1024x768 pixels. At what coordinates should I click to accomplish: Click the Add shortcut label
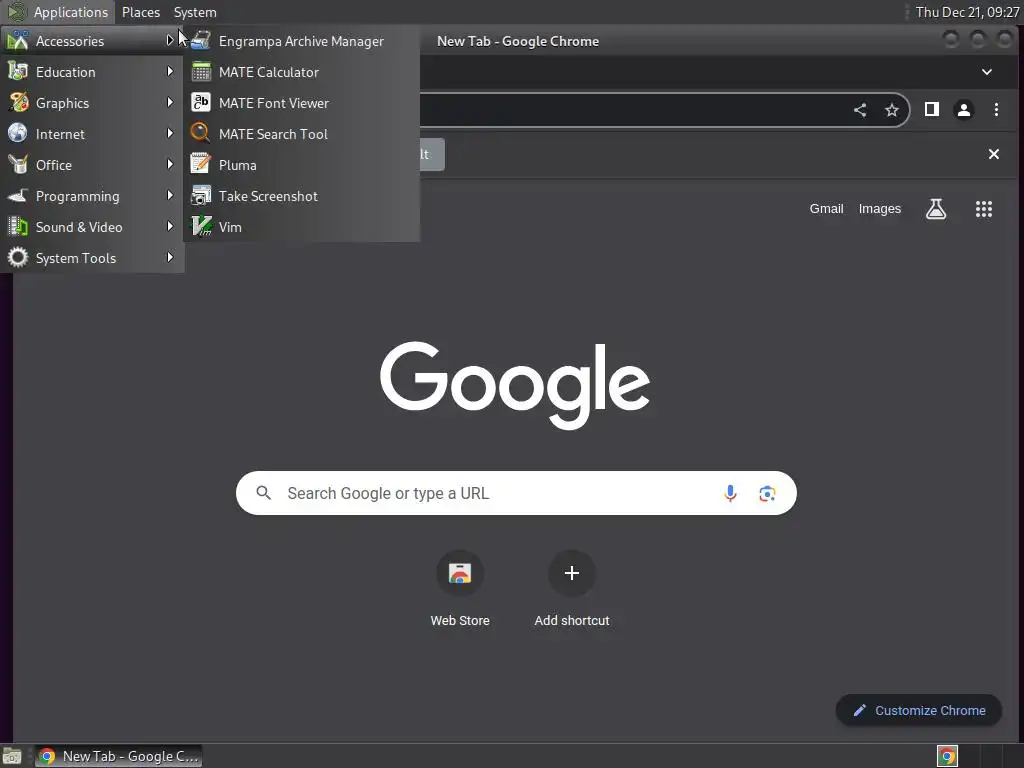pyautogui.click(x=571, y=620)
